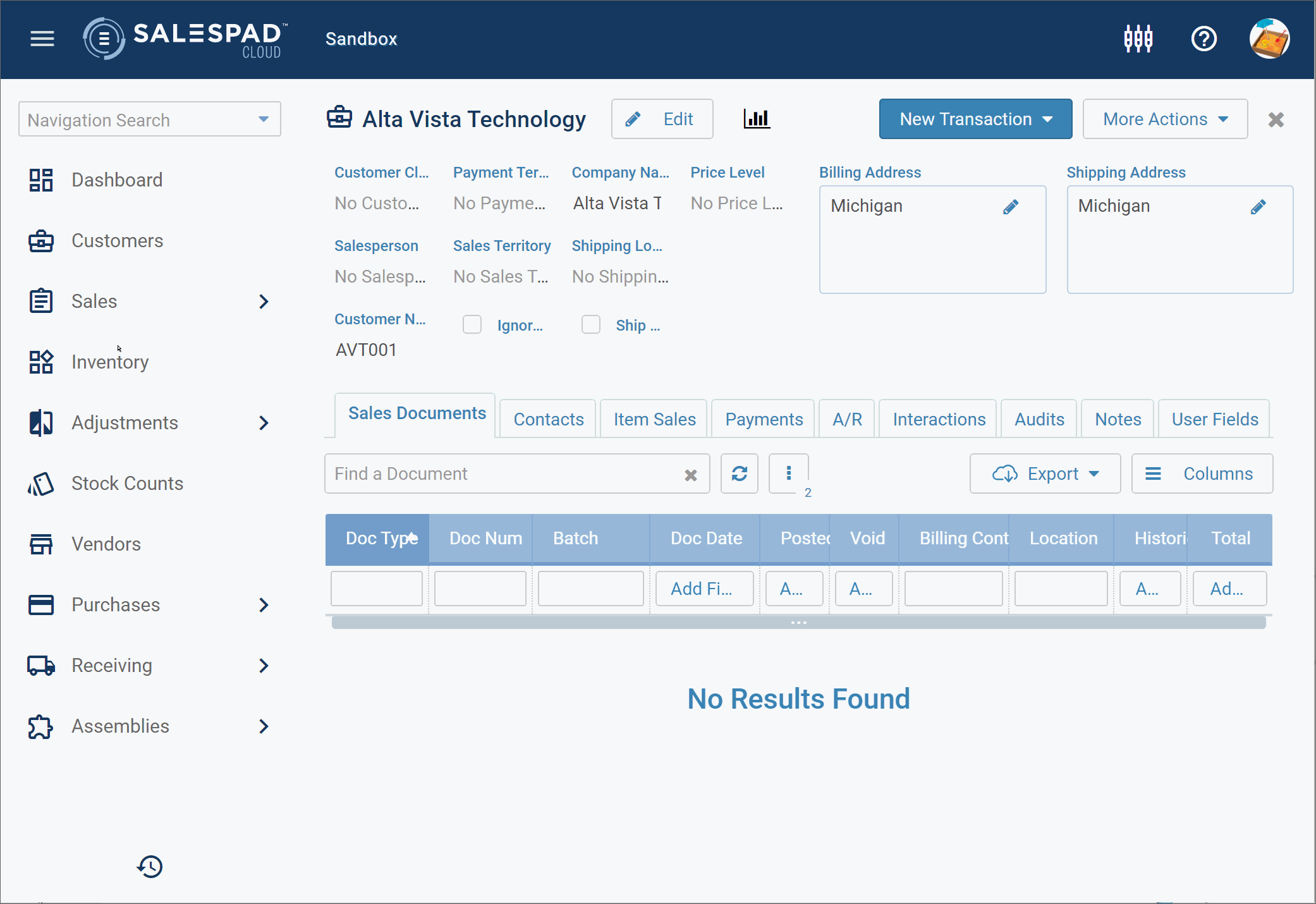Viewport: 1316px width, 904px height.
Task: Click the Customers briefcase sidebar icon
Action: click(x=41, y=241)
